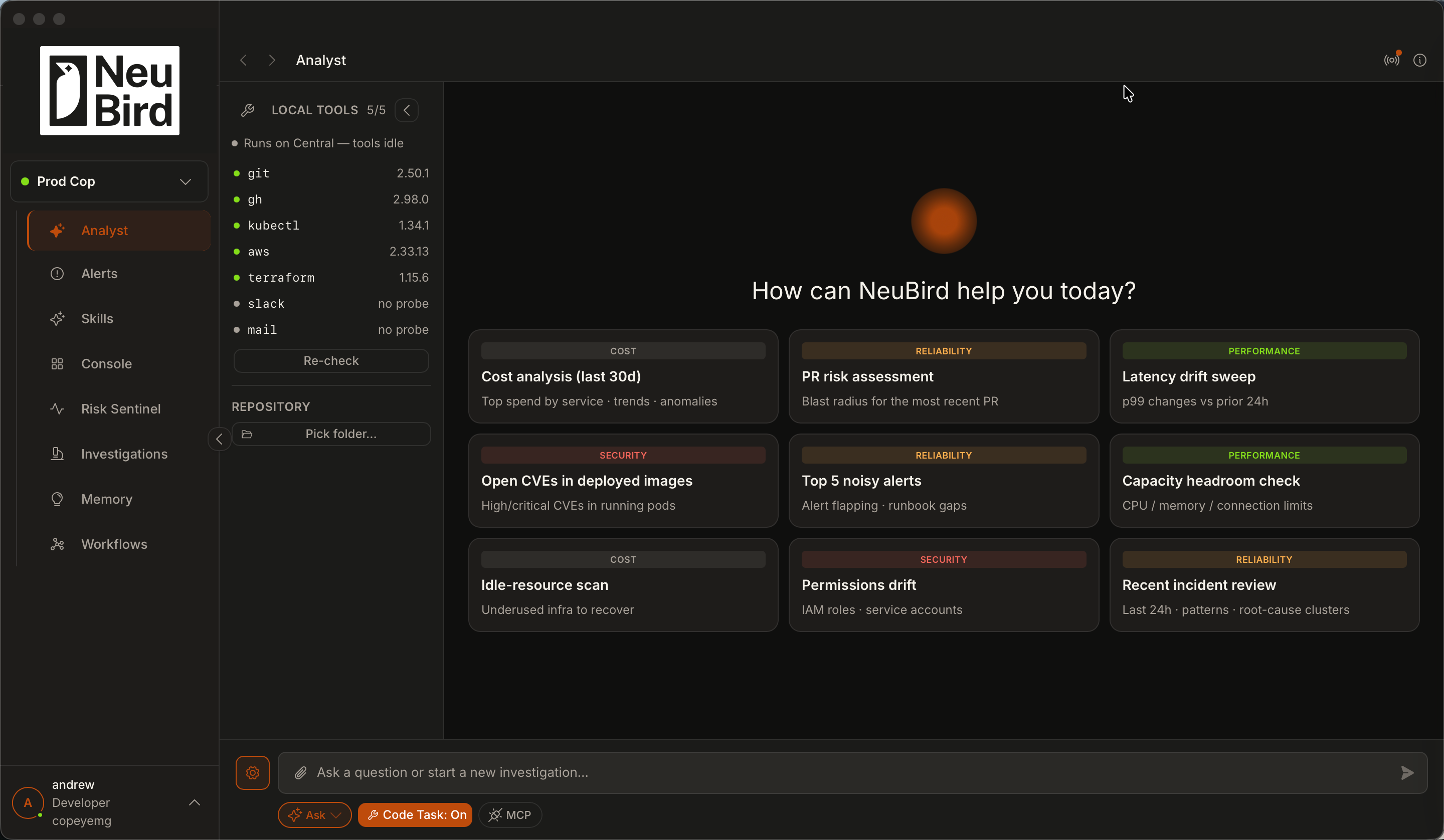Viewport: 1444px width, 840px height.
Task: Open Investigations section
Action: [119, 454]
